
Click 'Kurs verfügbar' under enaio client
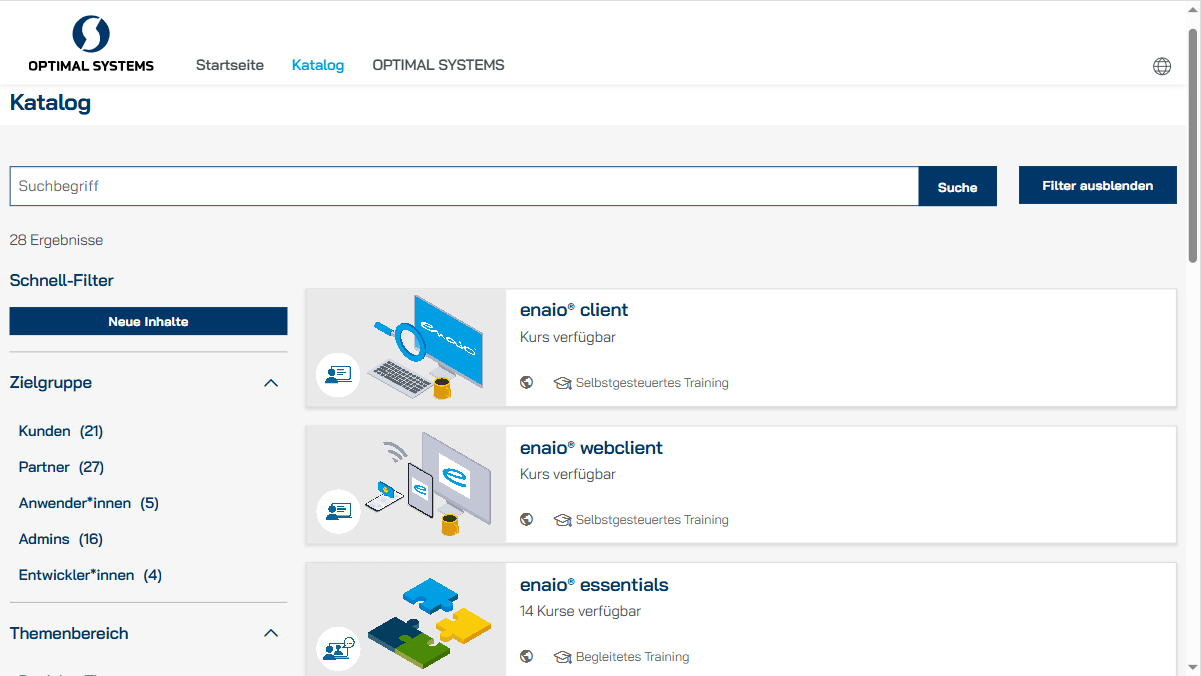[x=568, y=337]
